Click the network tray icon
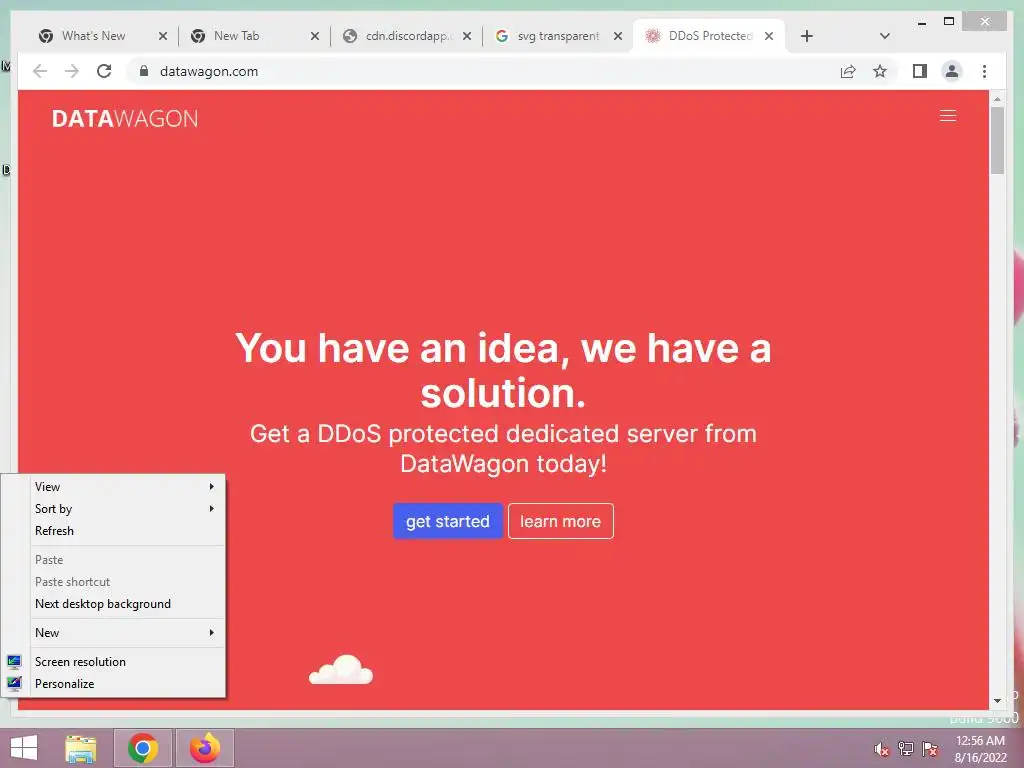The image size is (1024, 768). coord(905,749)
